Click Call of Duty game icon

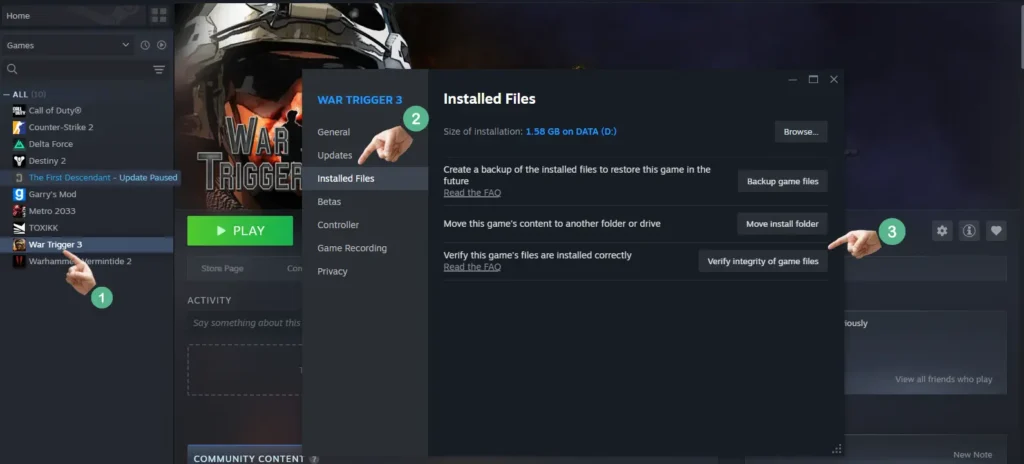point(19,110)
